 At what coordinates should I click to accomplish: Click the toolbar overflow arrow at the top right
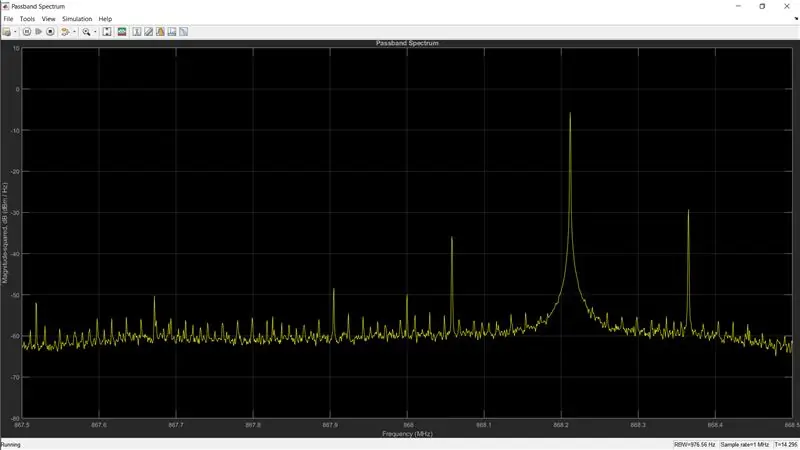pyautogui.click(x=796, y=19)
